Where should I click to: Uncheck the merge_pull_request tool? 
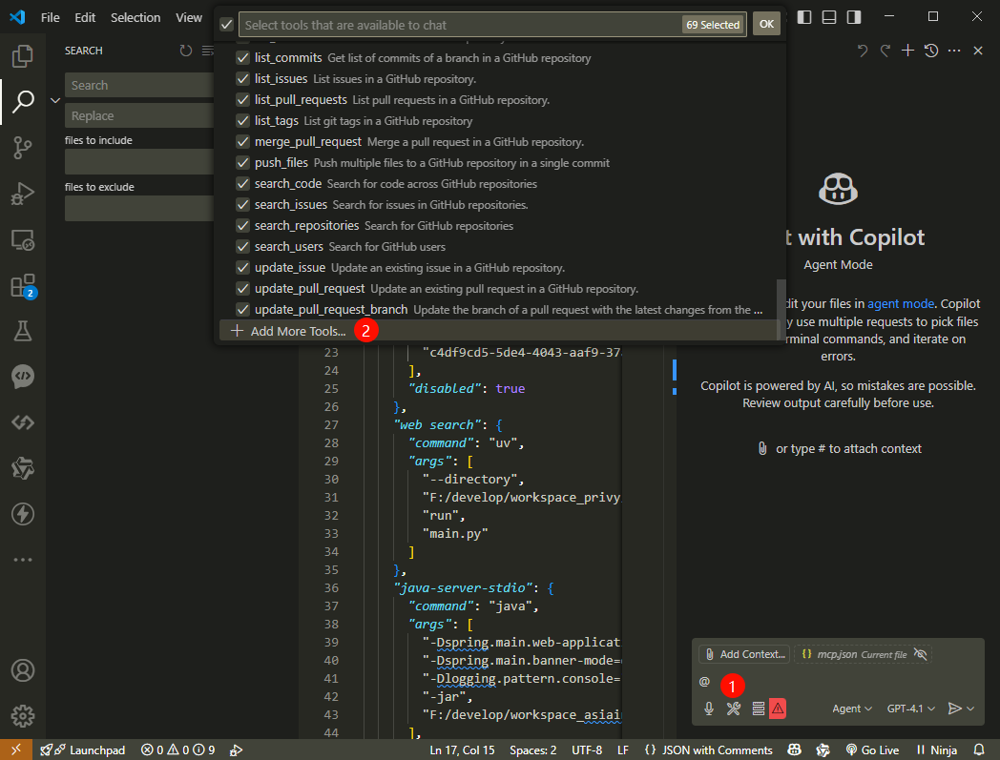pyautogui.click(x=242, y=142)
